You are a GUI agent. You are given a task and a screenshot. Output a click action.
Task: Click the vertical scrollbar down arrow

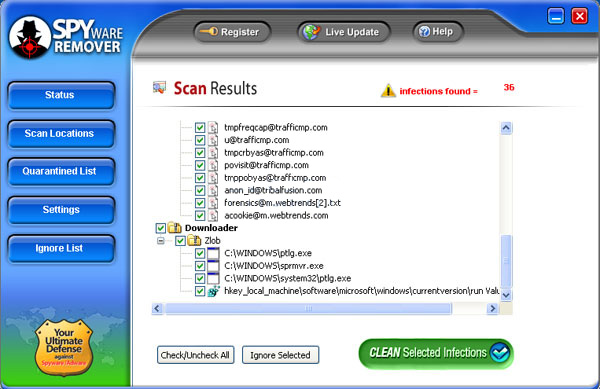pos(506,295)
